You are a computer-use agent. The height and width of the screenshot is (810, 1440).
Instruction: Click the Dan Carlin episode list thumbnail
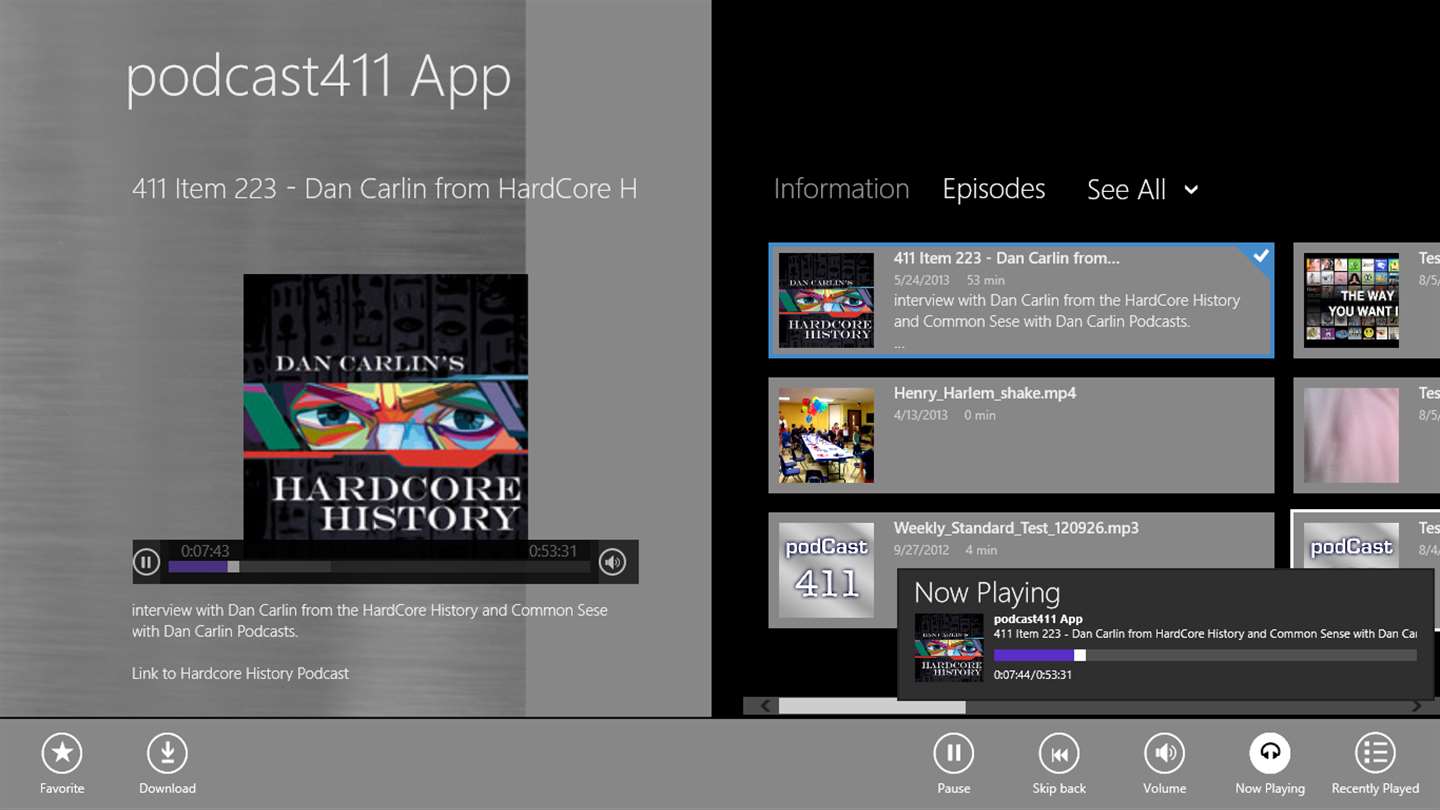coord(826,300)
